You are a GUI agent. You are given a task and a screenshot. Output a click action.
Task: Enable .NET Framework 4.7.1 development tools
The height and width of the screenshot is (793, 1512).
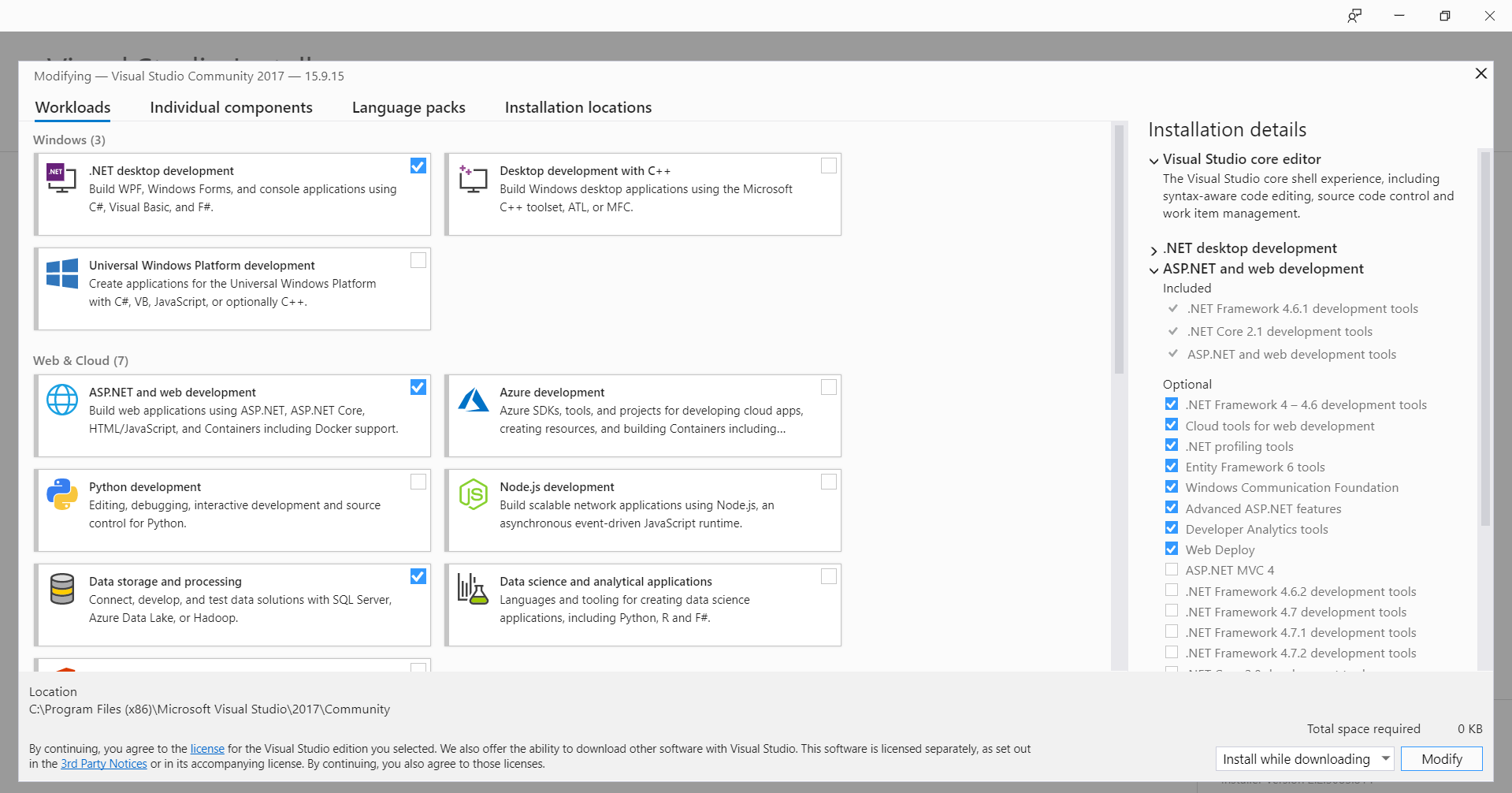[x=1172, y=631]
